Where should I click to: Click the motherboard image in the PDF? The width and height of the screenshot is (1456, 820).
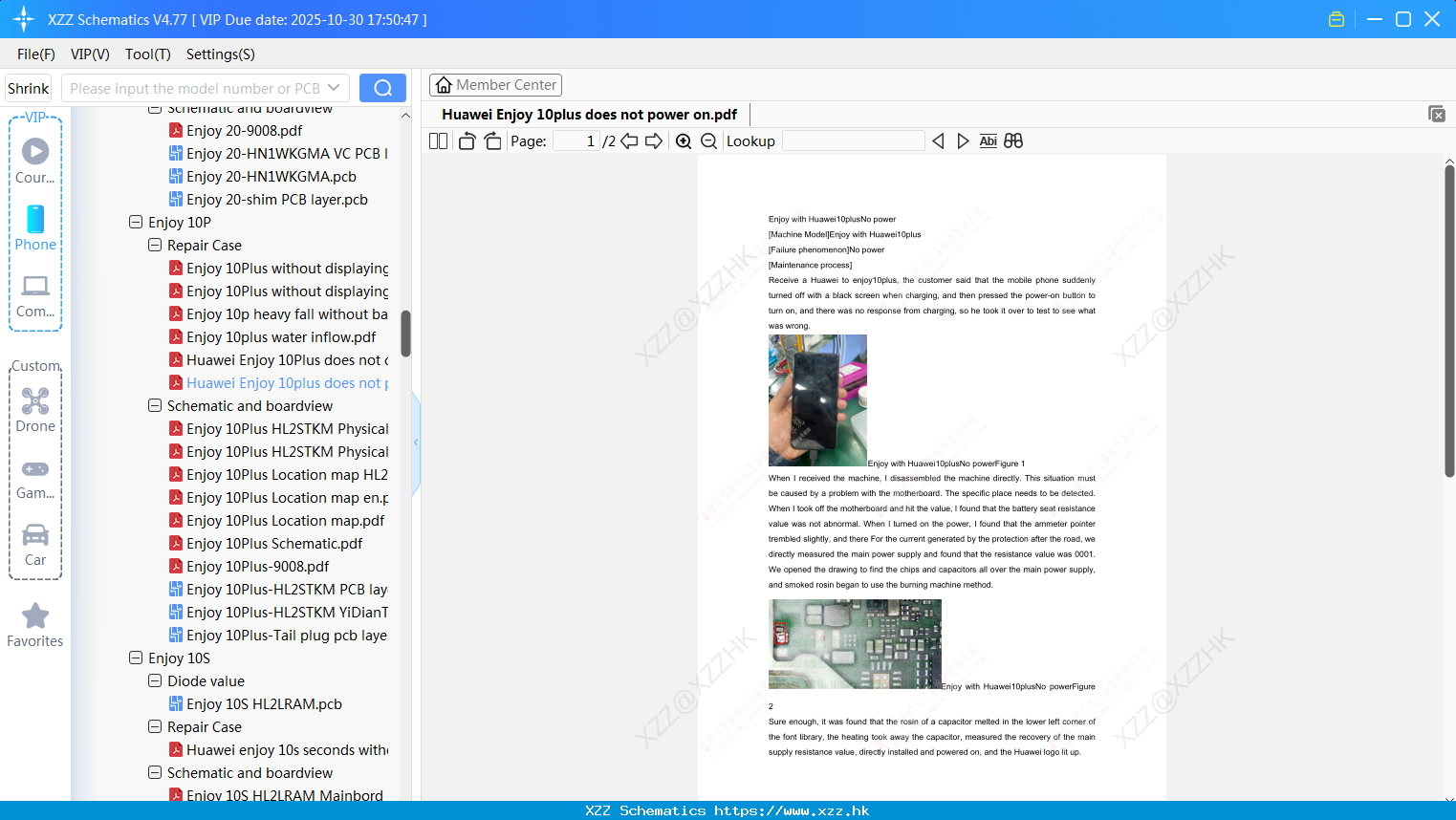click(x=855, y=644)
